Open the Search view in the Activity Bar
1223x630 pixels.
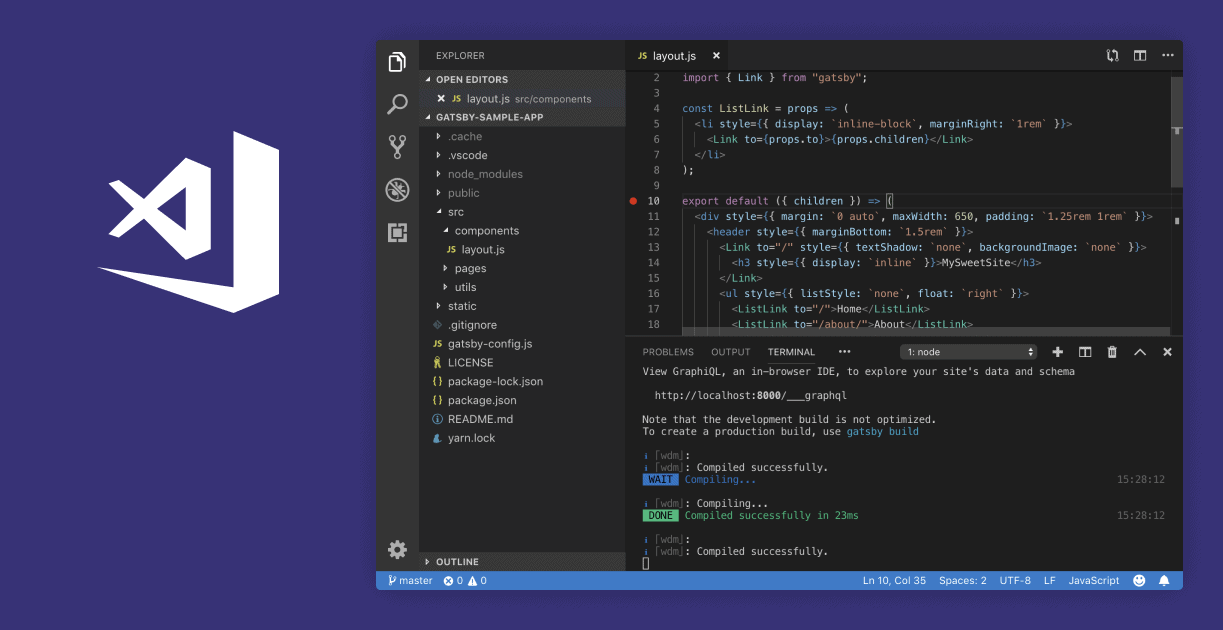point(397,103)
